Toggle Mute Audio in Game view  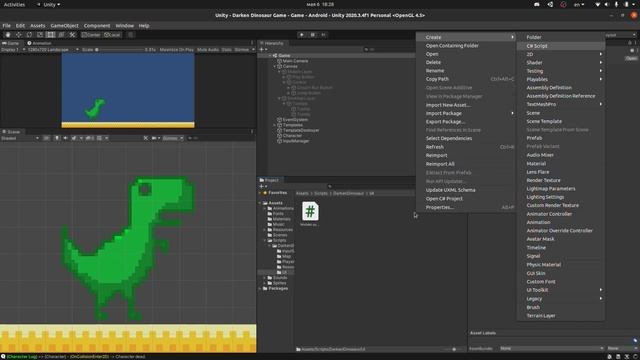[x=208, y=49]
